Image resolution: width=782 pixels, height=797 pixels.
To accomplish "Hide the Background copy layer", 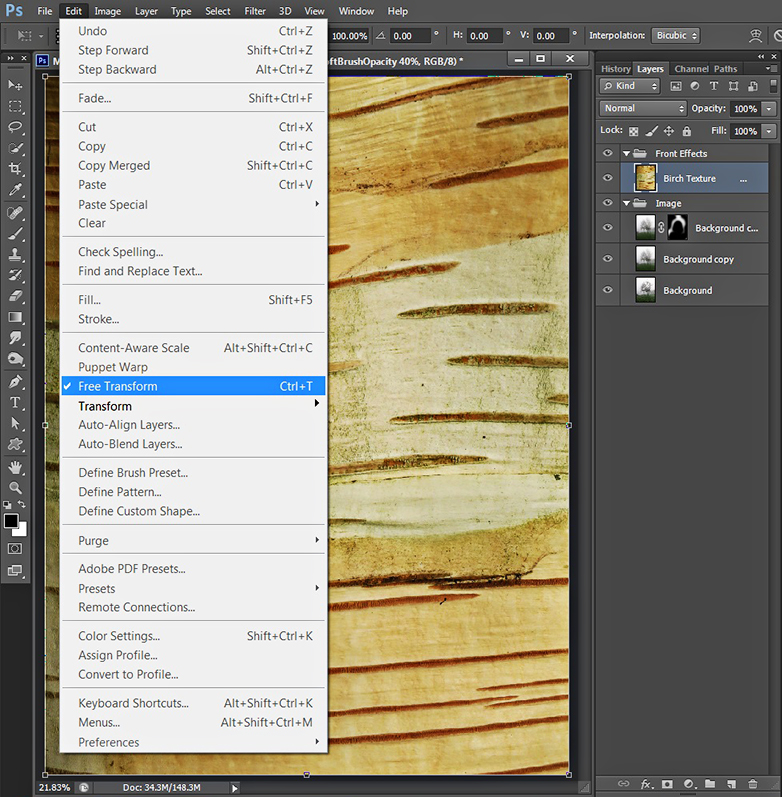I will pos(608,258).
